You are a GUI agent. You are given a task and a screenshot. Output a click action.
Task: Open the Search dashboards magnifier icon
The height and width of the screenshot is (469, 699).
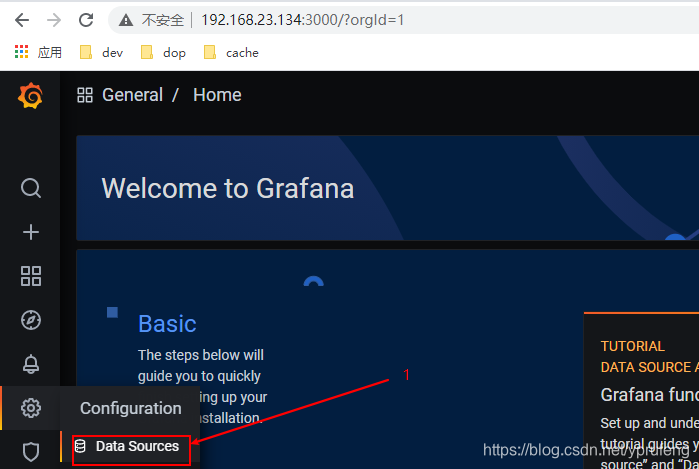click(31, 188)
